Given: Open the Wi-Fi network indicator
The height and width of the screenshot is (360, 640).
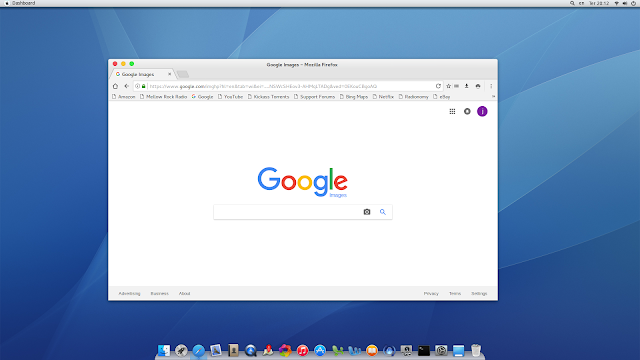Looking at the screenshot, I should tap(616, 3).
